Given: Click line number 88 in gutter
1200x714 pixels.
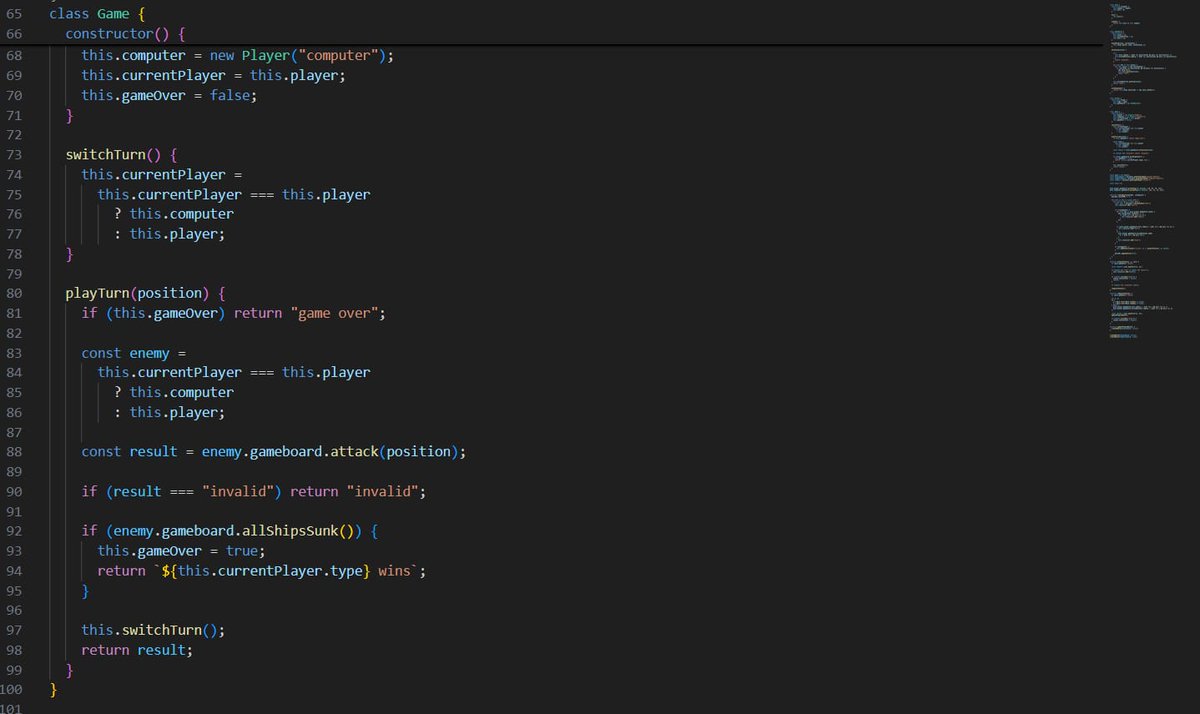Looking at the screenshot, I should (14, 451).
